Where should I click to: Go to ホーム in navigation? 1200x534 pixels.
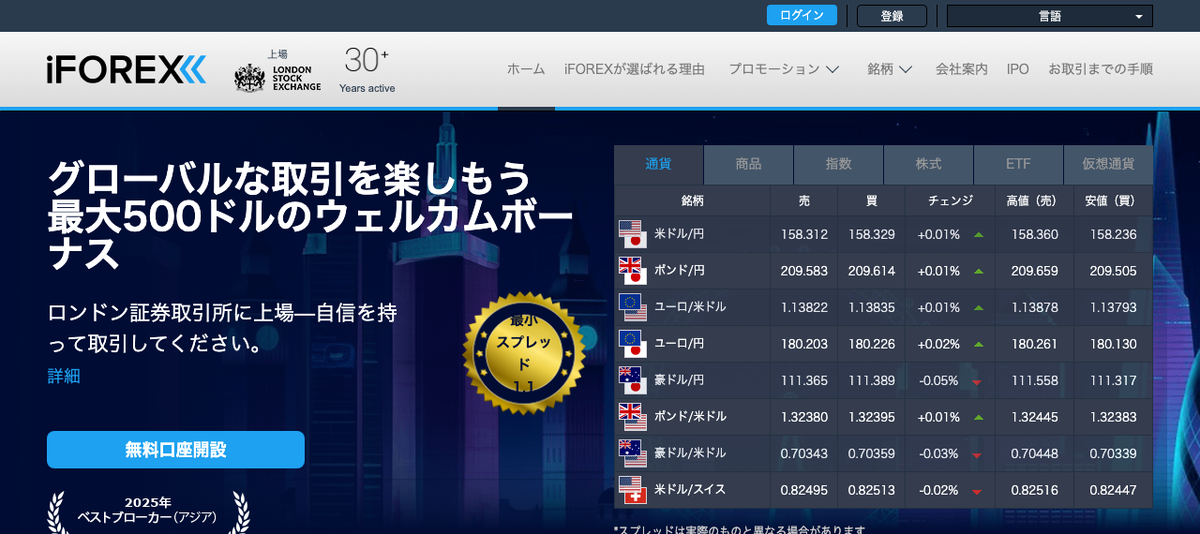526,69
